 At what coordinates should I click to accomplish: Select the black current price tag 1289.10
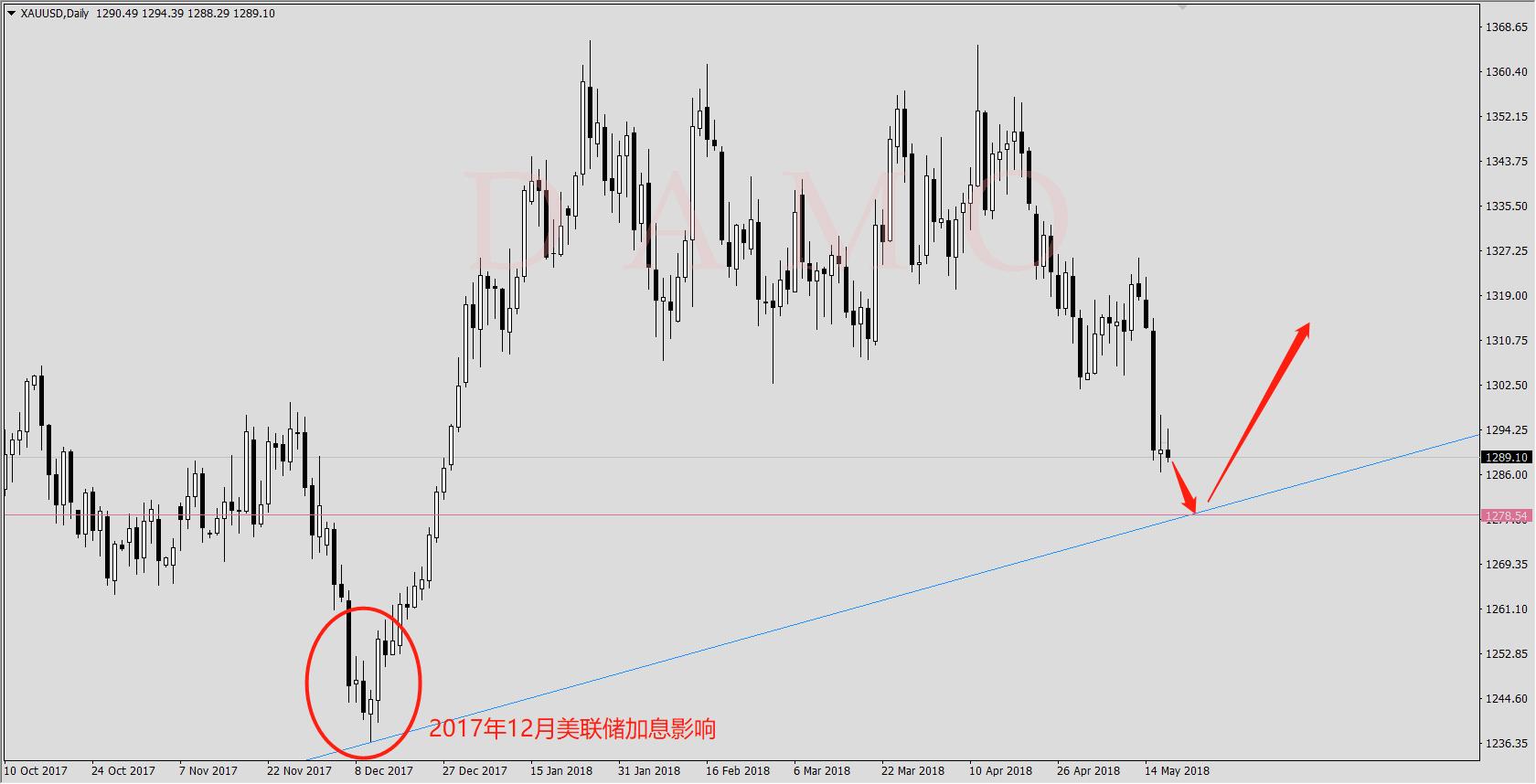[1507, 457]
